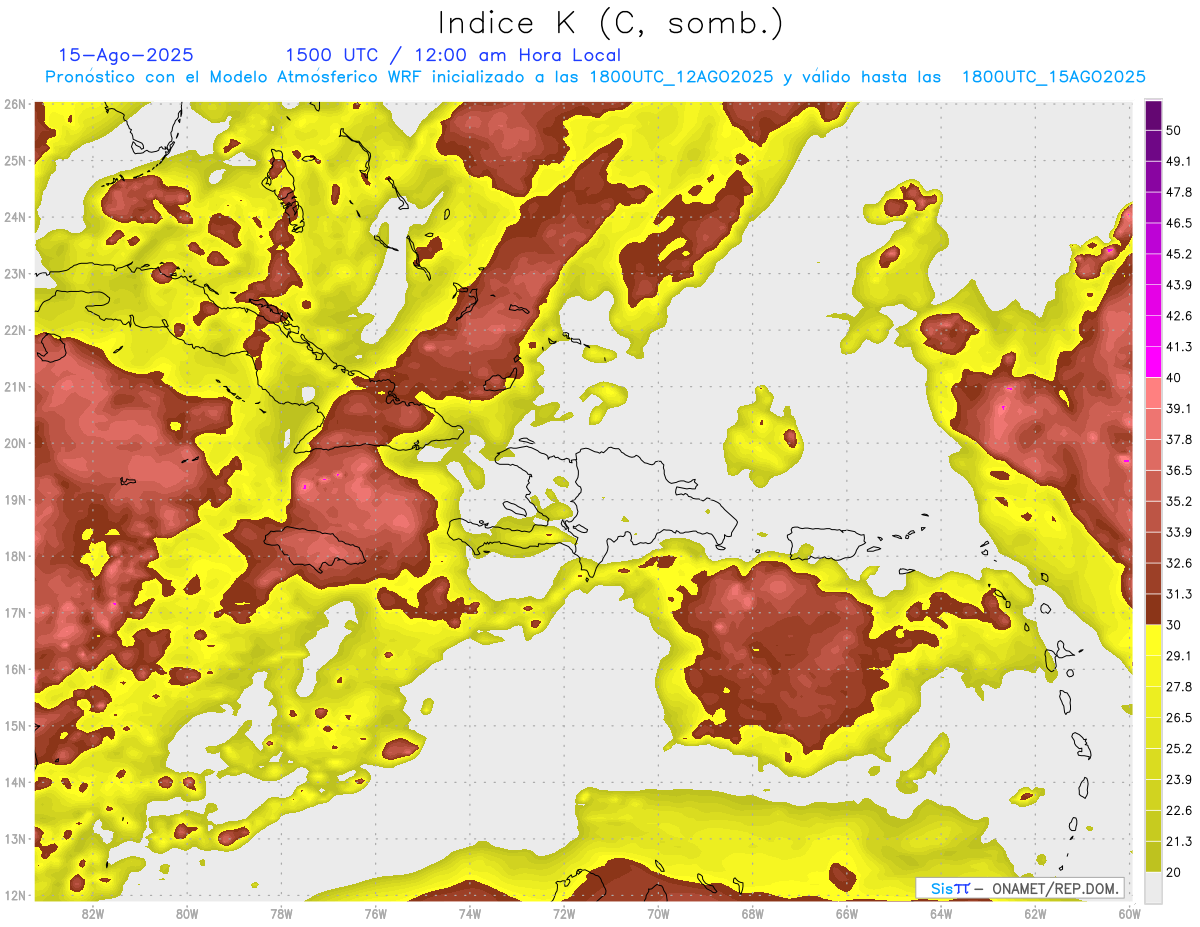Click colorbar label '23.9'
The width and height of the screenshot is (1200, 927).
(1178, 779)
